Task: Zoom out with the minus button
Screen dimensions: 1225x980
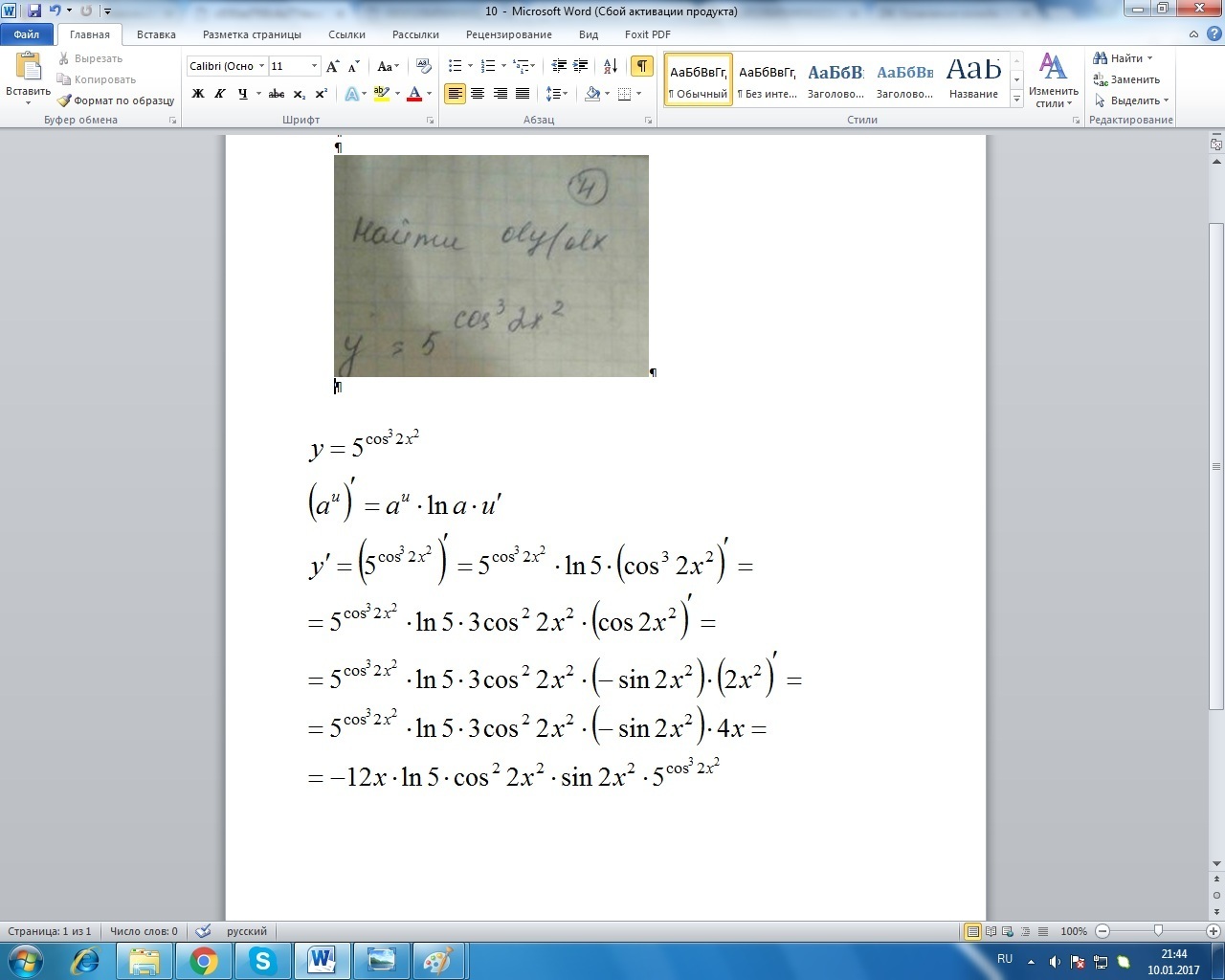Action: (x=1102, y=931)
